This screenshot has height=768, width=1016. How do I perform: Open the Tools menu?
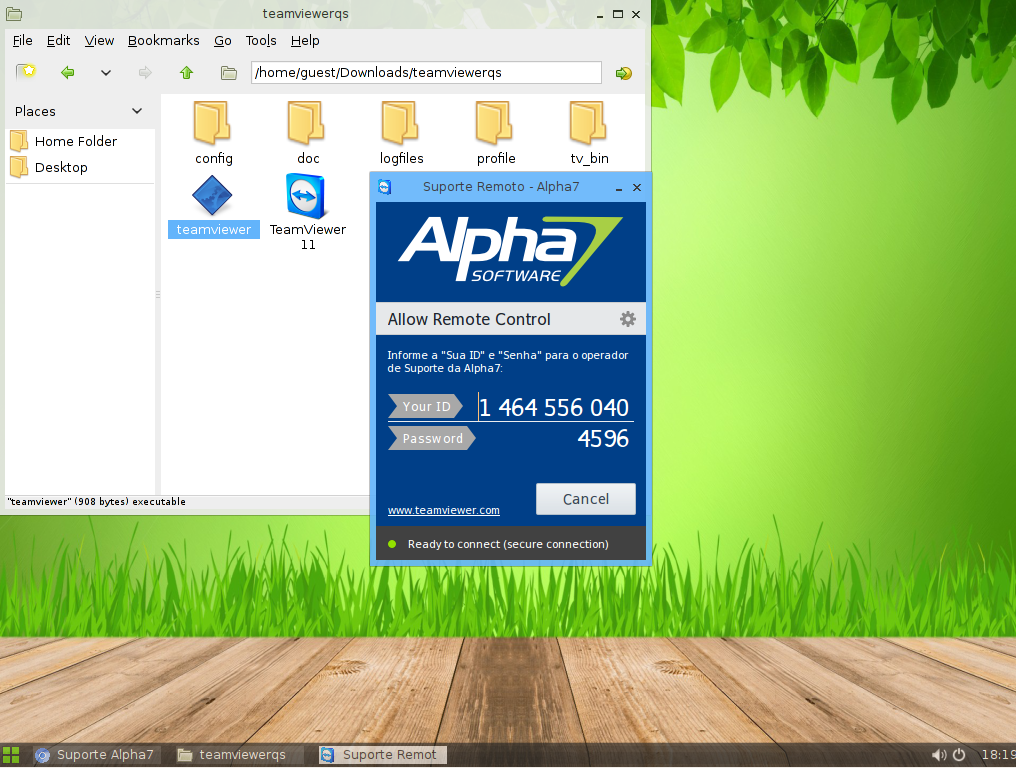click(x=261, y=40)
